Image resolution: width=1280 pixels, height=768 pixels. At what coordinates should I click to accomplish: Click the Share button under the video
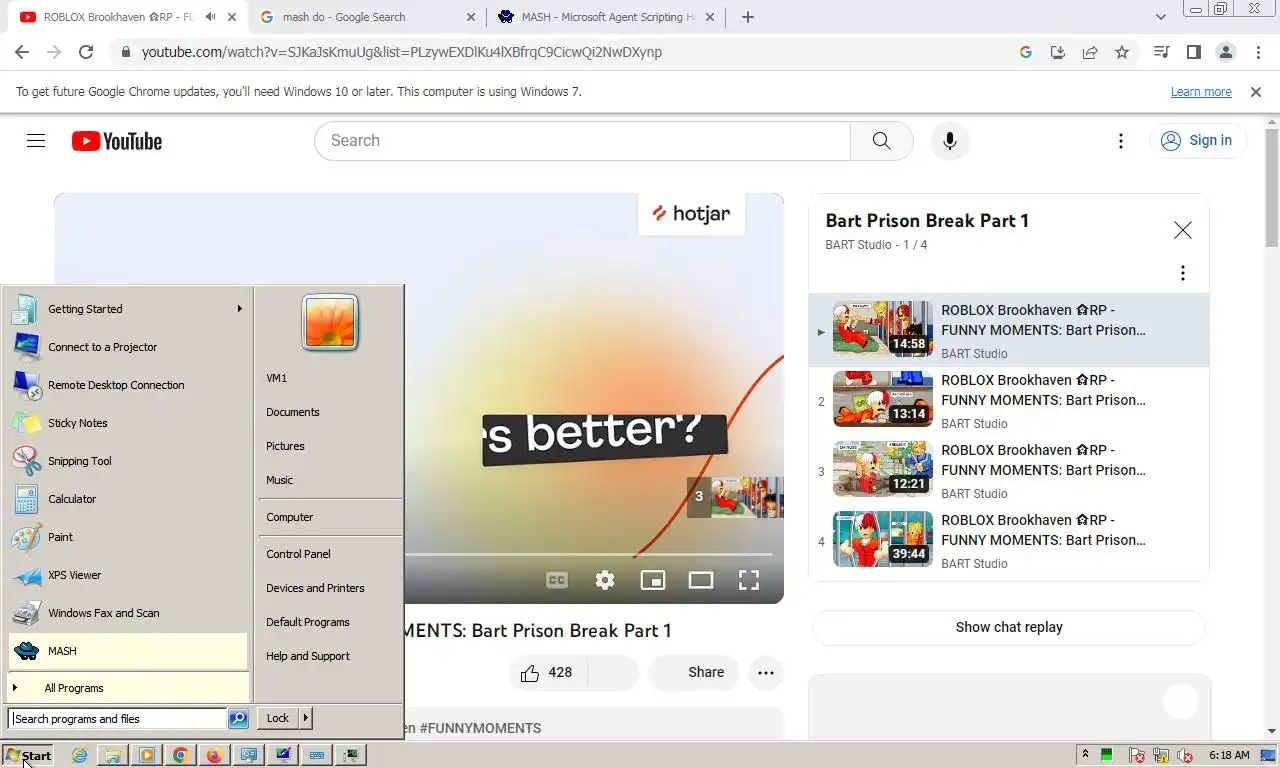693,673
